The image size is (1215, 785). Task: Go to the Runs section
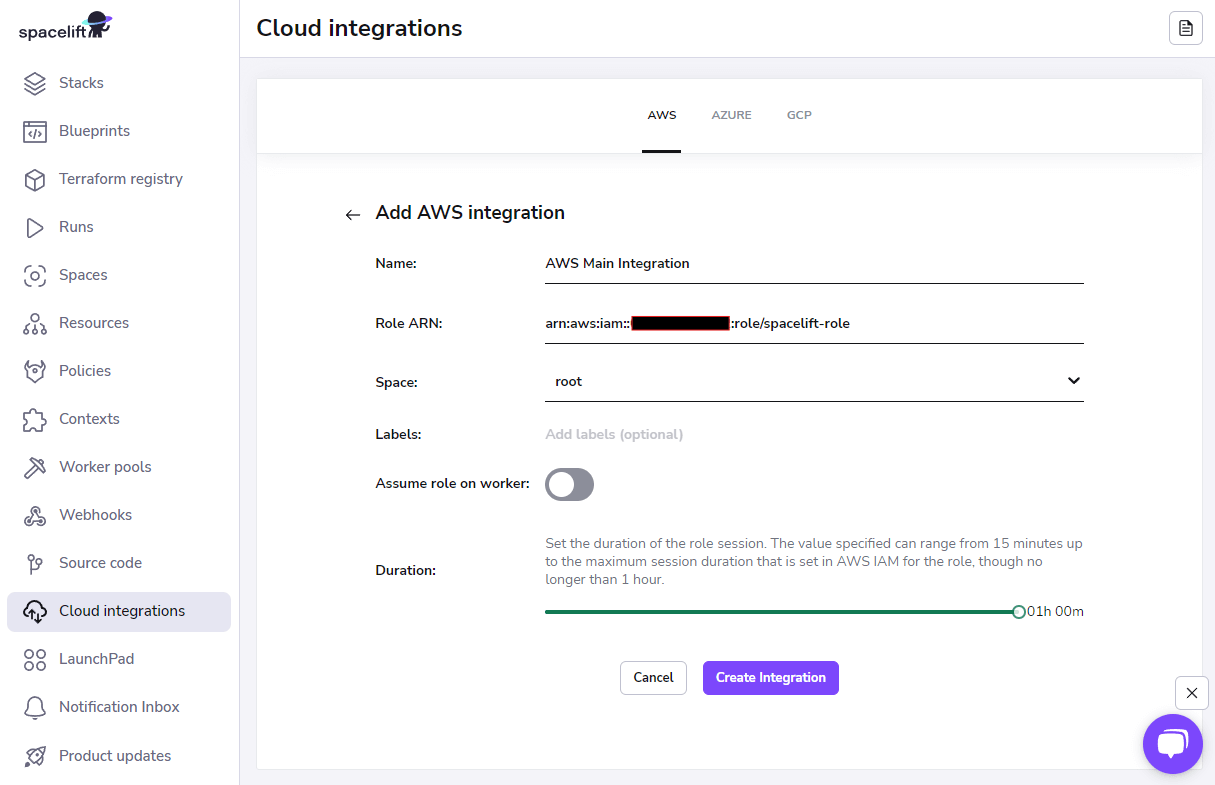pyautogui.click(x=75, y=227)
